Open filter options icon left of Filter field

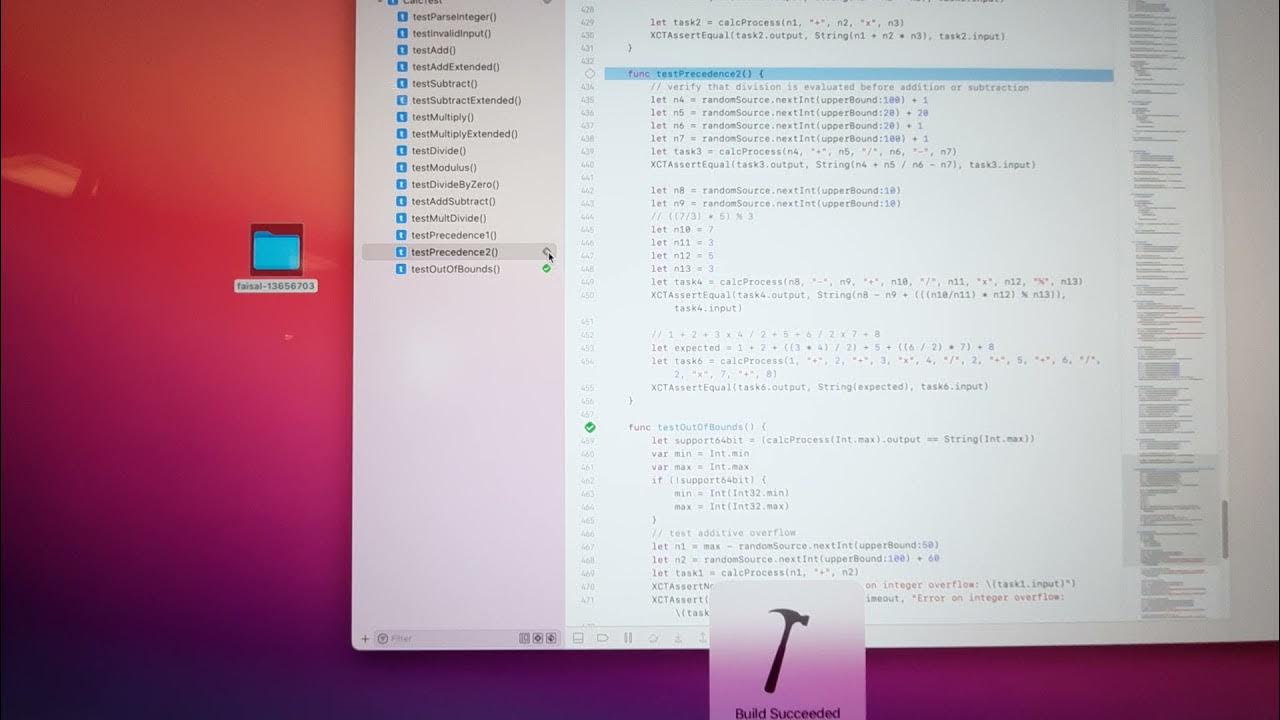coord(382,638)
